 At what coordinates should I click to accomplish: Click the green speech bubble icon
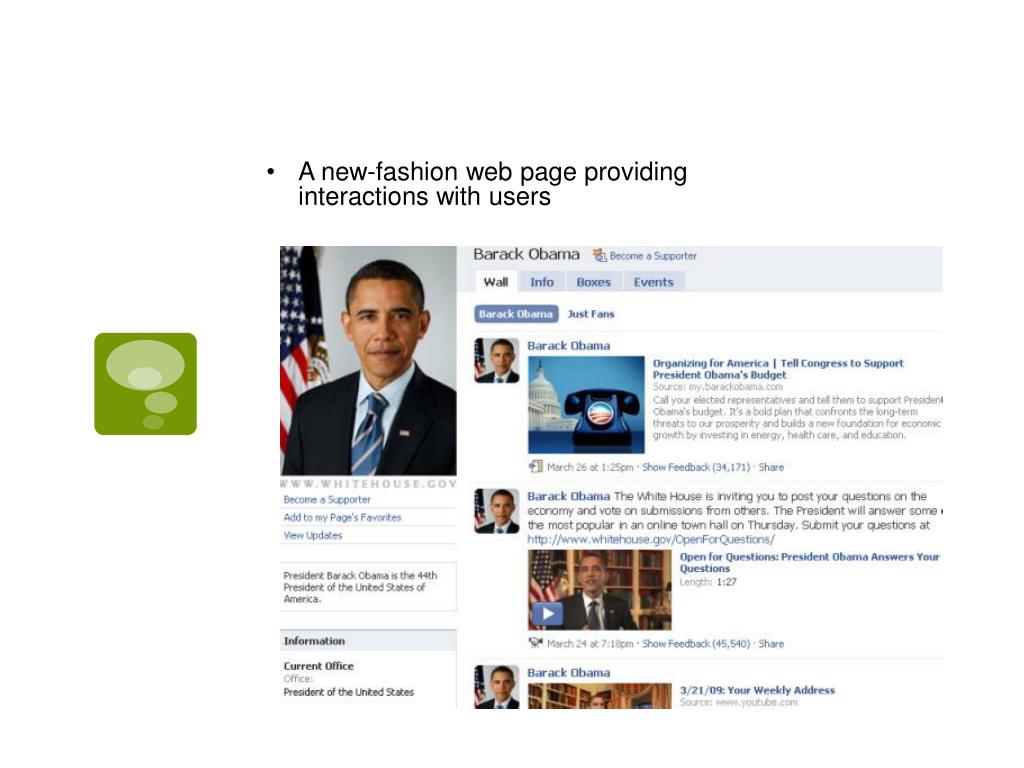tap(145, 384)
